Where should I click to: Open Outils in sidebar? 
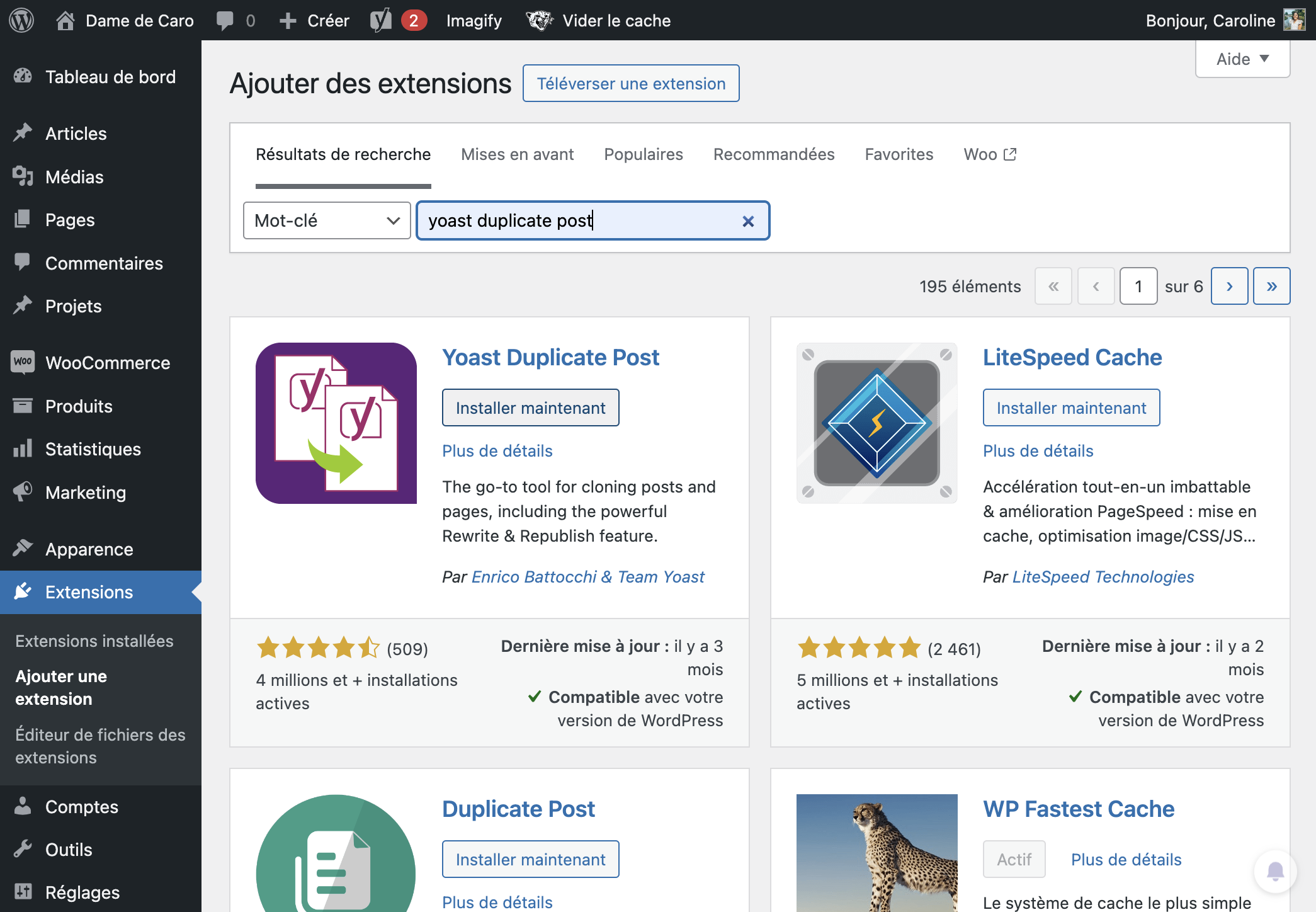[101, 850]
